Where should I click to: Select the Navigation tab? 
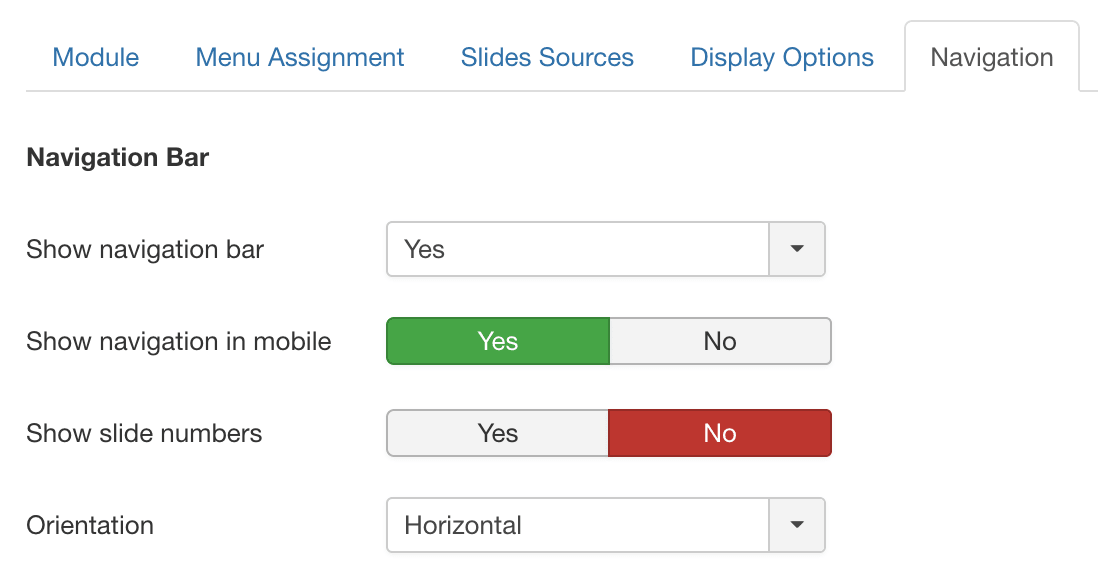click(x=992, y=57)
